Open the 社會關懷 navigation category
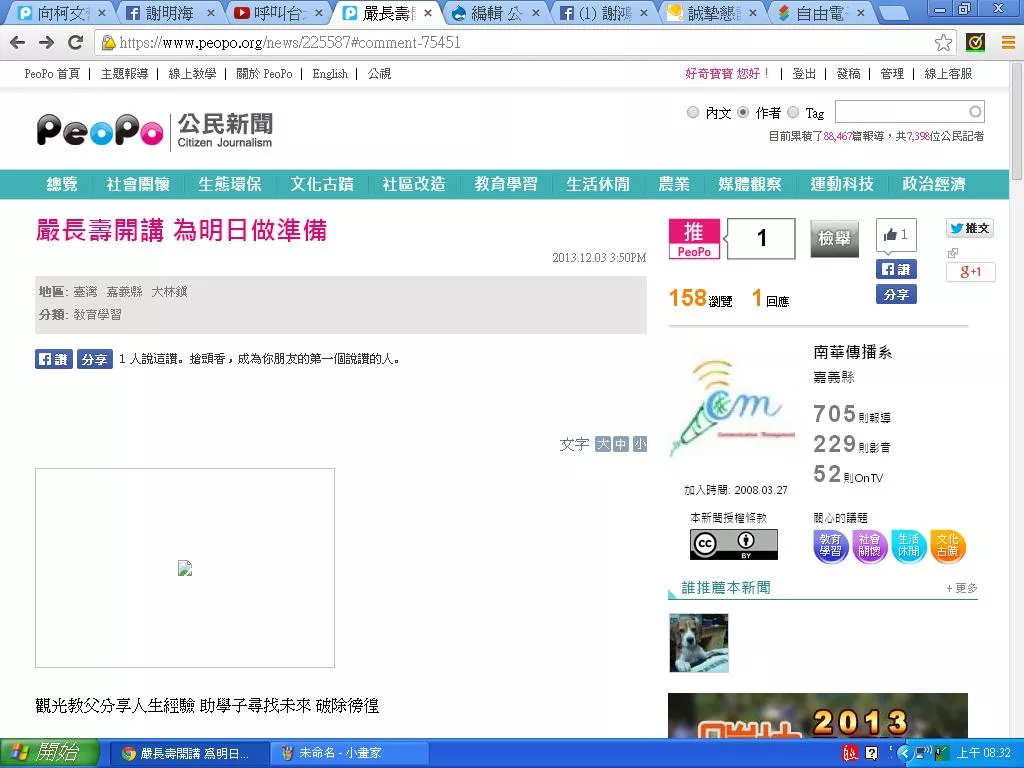Viewport: 1024px width, 768px height. point(138,184)
